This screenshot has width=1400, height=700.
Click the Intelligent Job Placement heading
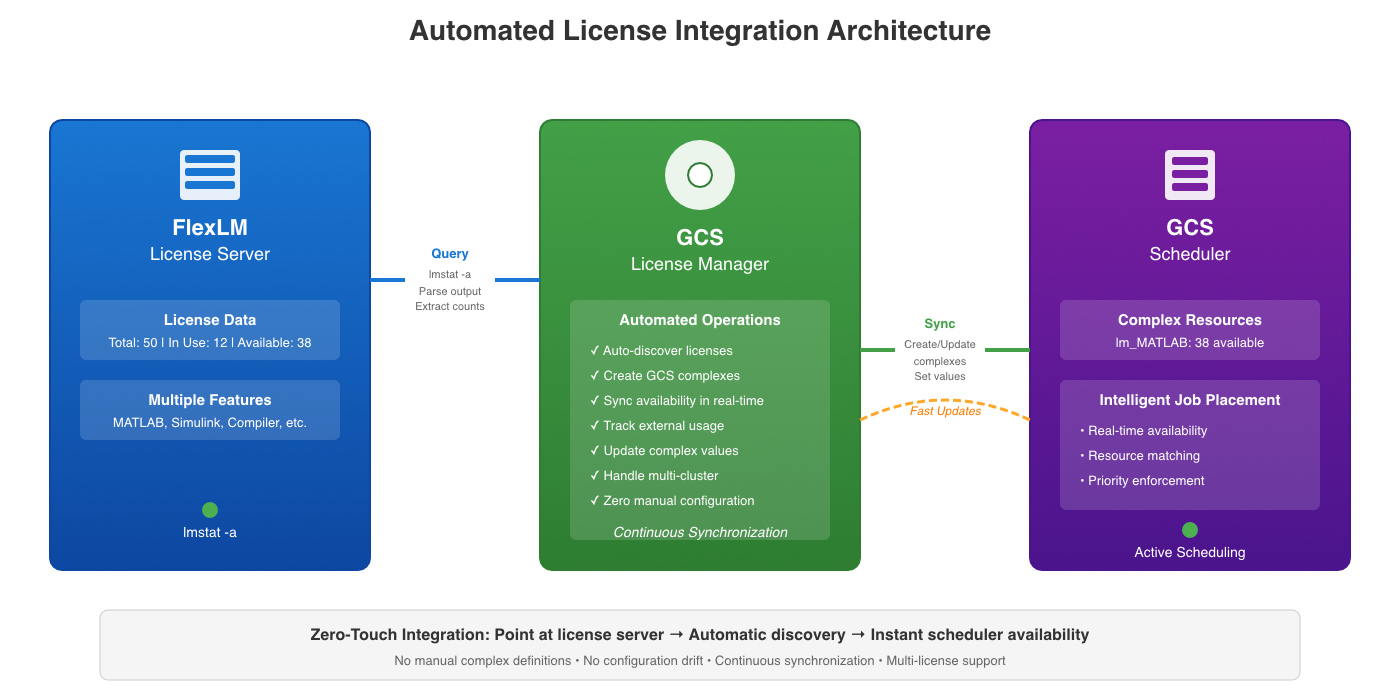1190,400
